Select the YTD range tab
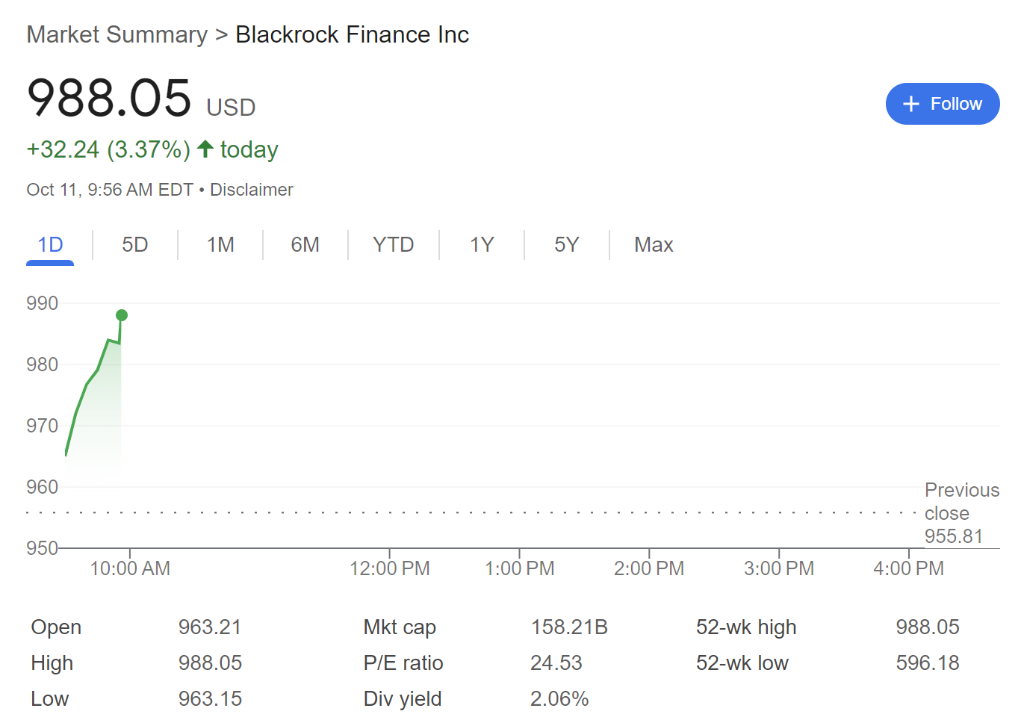 (x=393, y=245)
